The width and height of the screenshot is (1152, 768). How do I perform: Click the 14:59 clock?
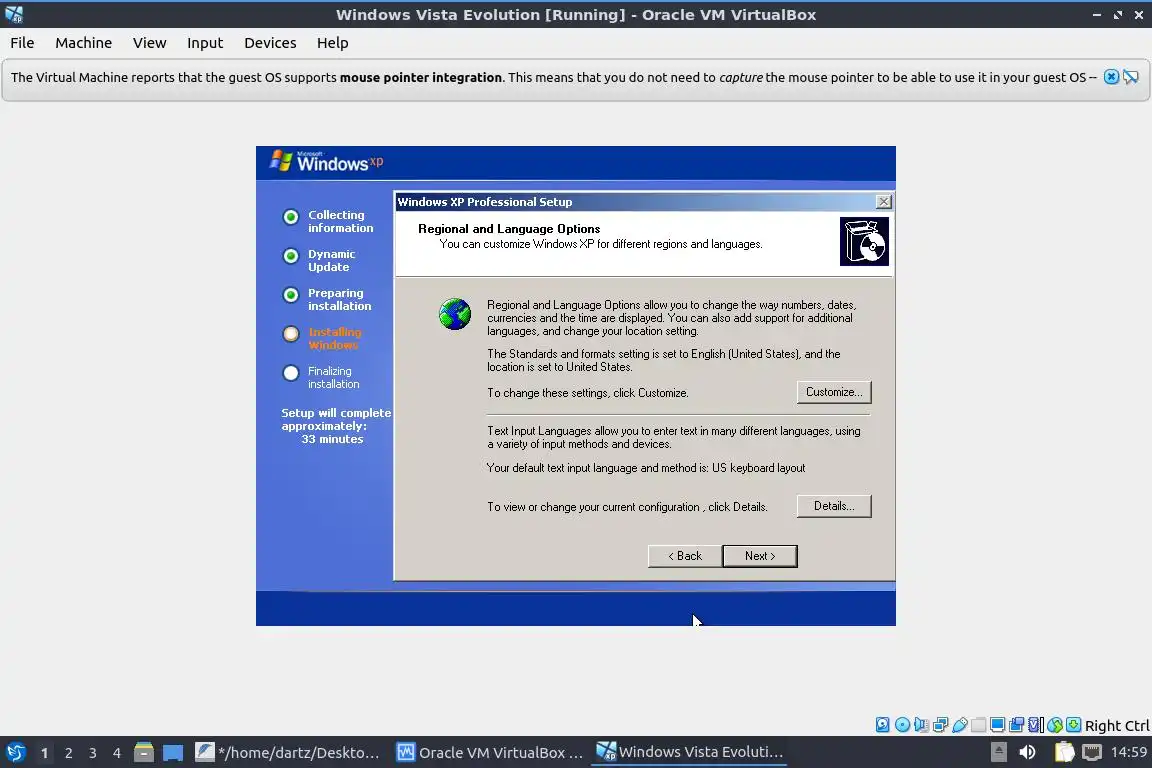coord(1128,752)
